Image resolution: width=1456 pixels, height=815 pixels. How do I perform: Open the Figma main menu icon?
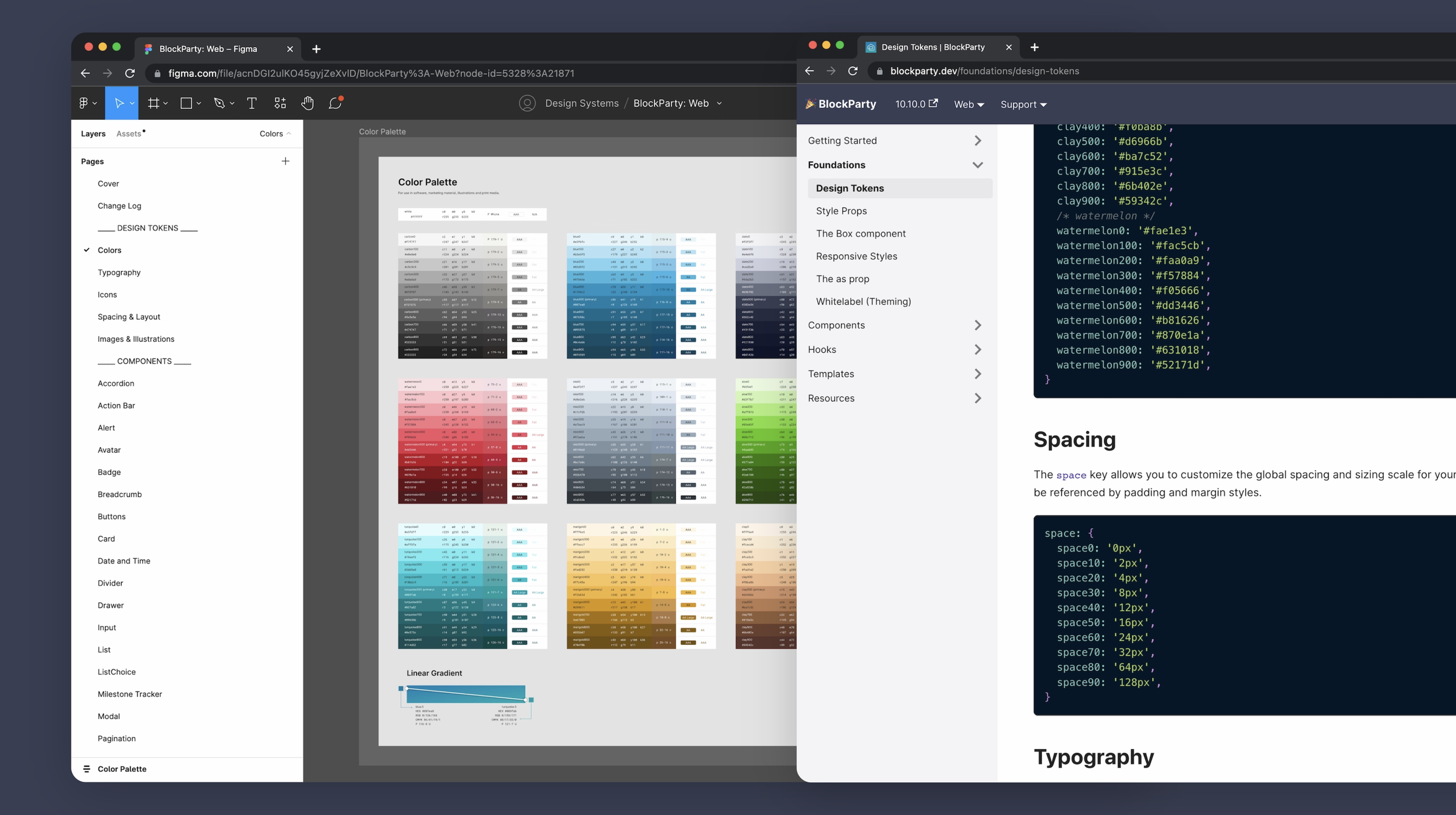tap(84, 103)
